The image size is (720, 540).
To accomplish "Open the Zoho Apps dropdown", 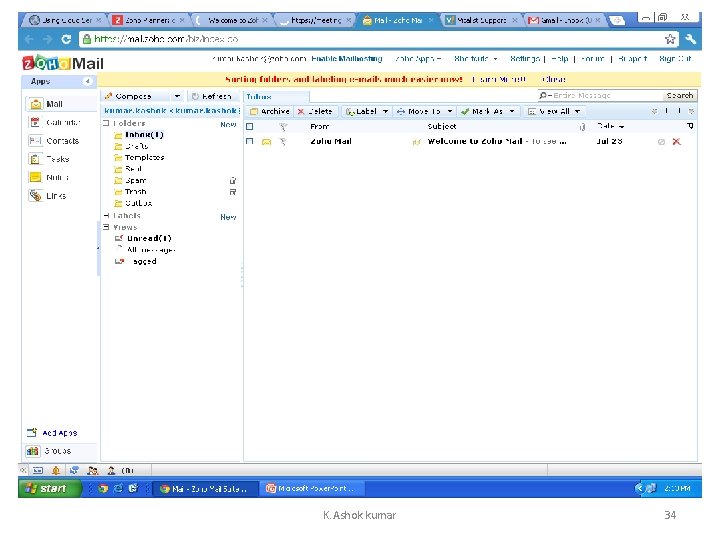I will (x=418, y=59).
